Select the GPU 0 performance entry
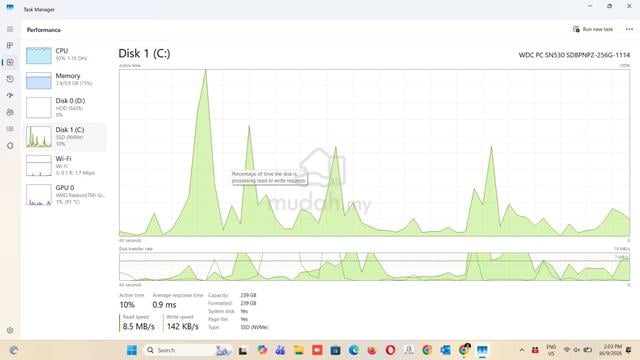 tap(65, 195)
